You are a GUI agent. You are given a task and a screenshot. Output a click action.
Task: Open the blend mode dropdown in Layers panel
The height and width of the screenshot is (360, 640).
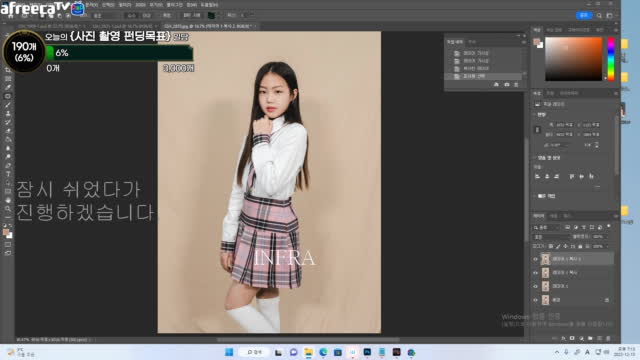point(551,237)
